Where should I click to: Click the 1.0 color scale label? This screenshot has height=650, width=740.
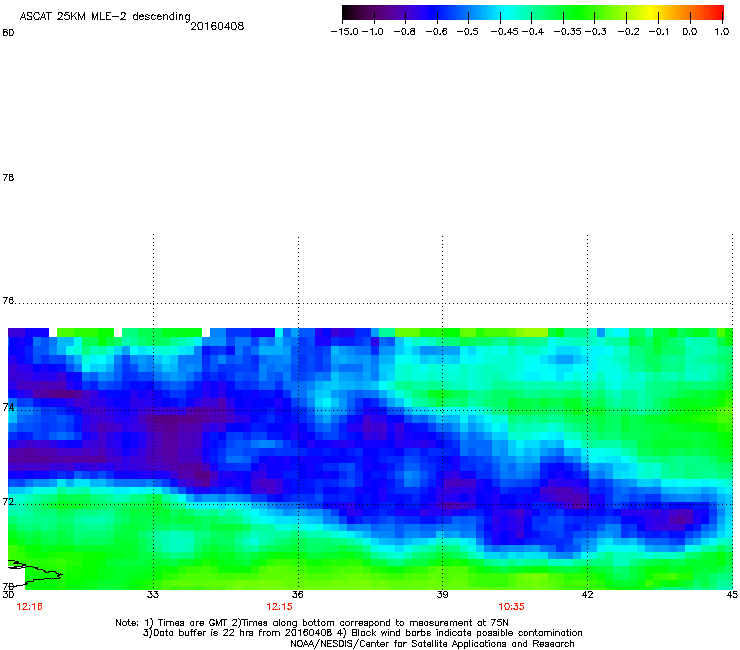pos(722,32)
